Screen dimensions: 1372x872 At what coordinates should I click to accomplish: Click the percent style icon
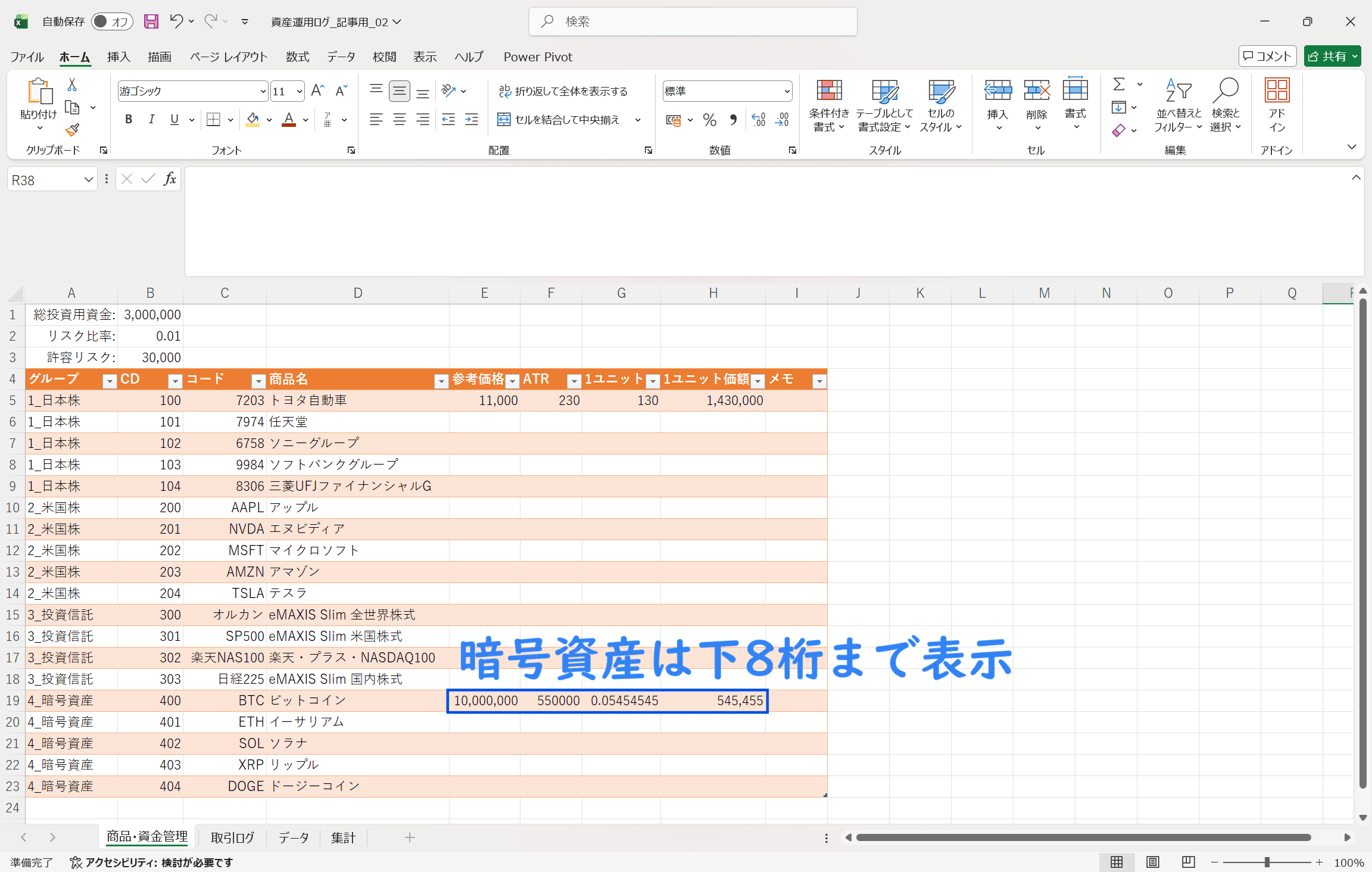point(709,120)
